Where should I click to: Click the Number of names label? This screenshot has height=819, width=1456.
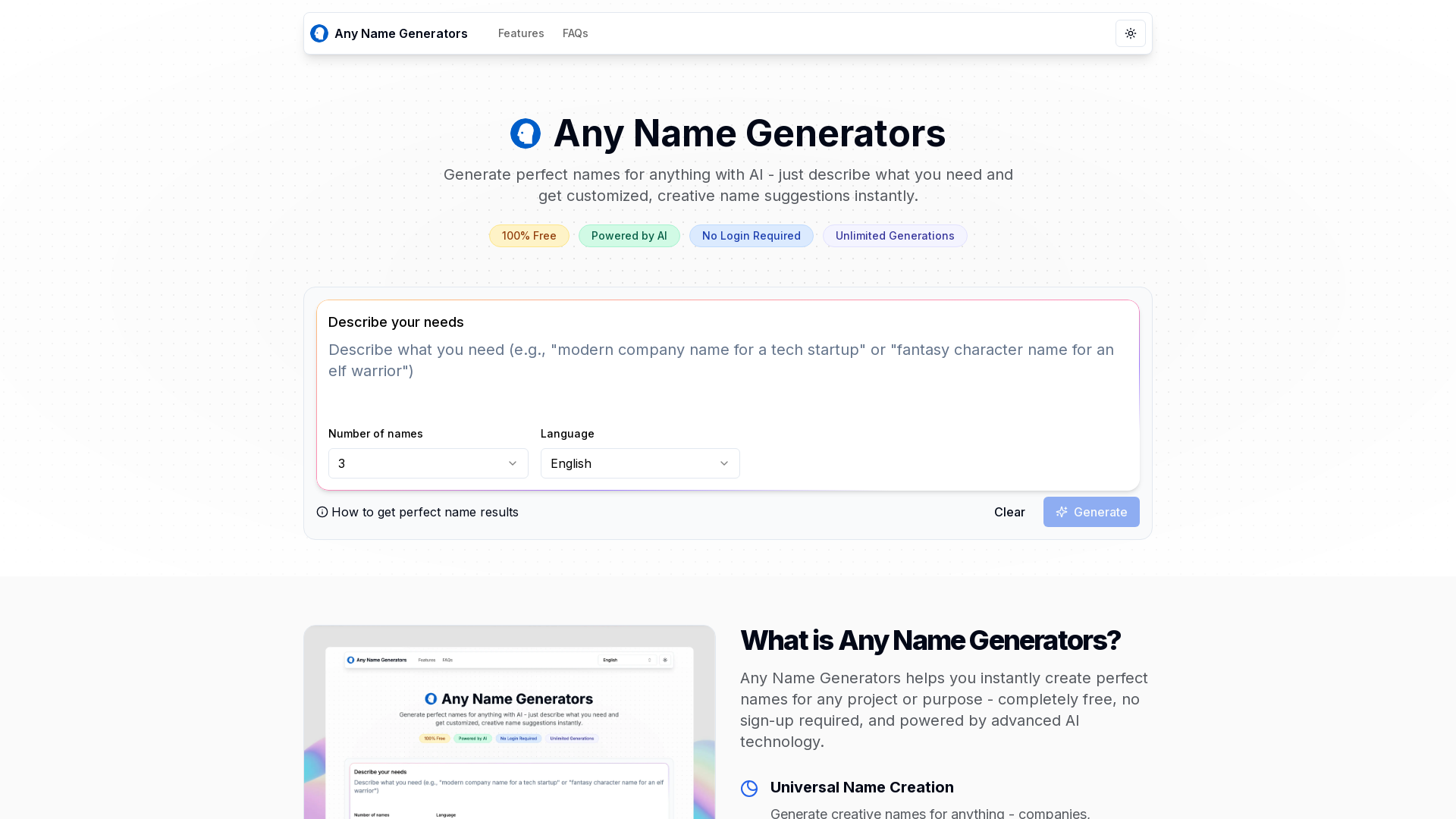[x=375, y=434]
